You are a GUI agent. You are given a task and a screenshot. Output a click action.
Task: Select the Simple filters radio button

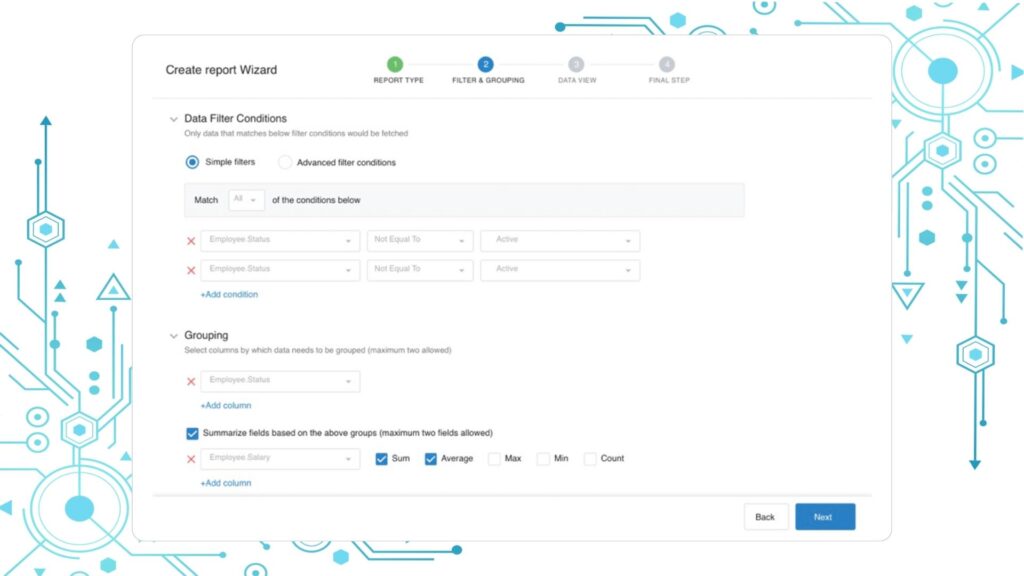point(192,162)
